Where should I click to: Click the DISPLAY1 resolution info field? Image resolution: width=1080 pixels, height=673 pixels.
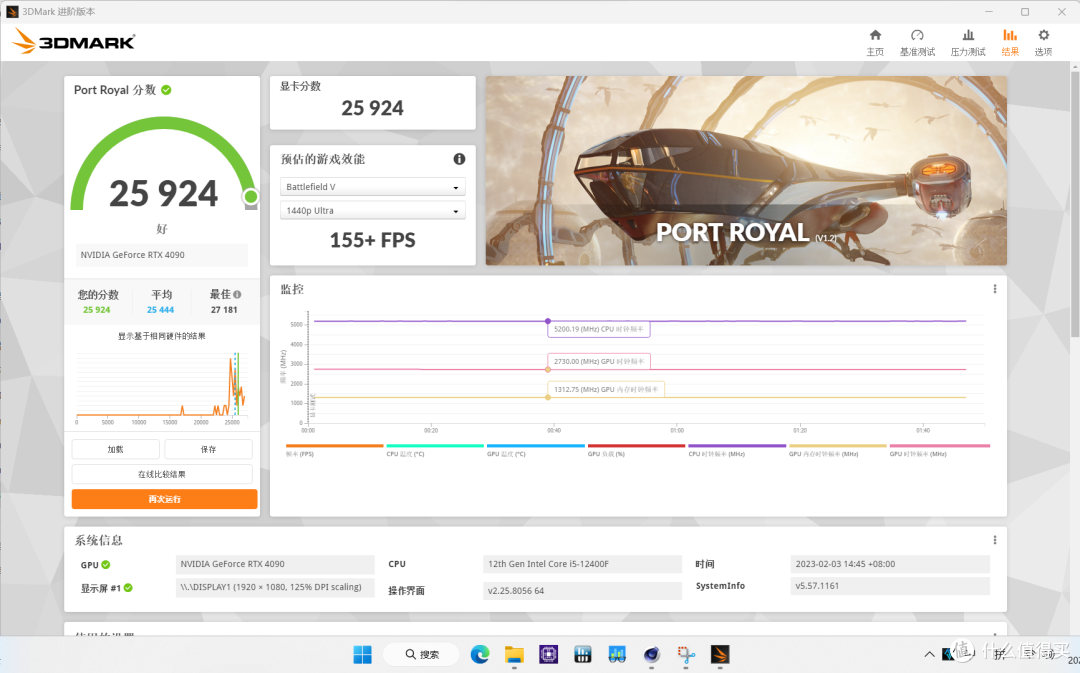[275, 588]
